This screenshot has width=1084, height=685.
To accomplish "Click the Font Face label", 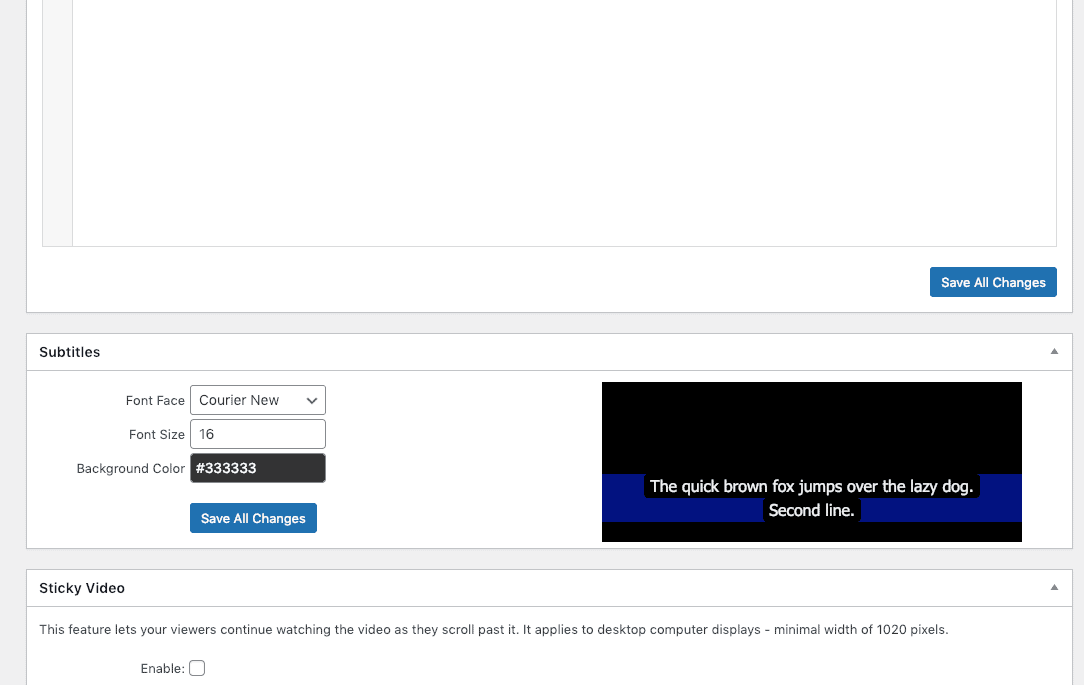I will point(155,400).
